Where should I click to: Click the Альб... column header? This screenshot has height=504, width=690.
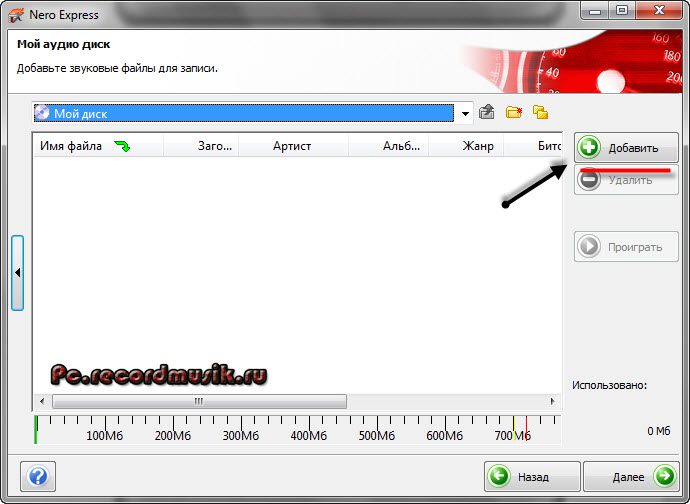pyautogui.click(x=389, y=146)
